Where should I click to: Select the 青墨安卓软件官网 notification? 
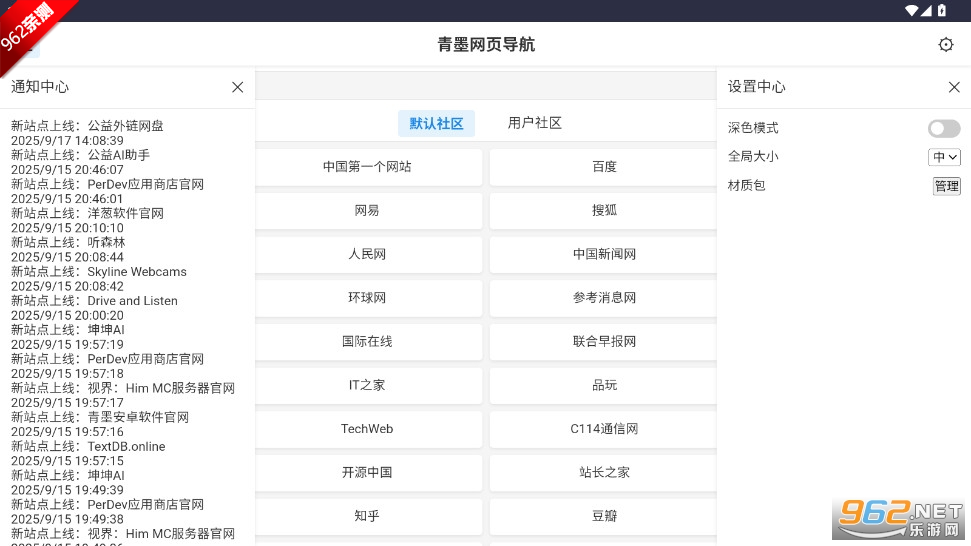coord(100,417)
